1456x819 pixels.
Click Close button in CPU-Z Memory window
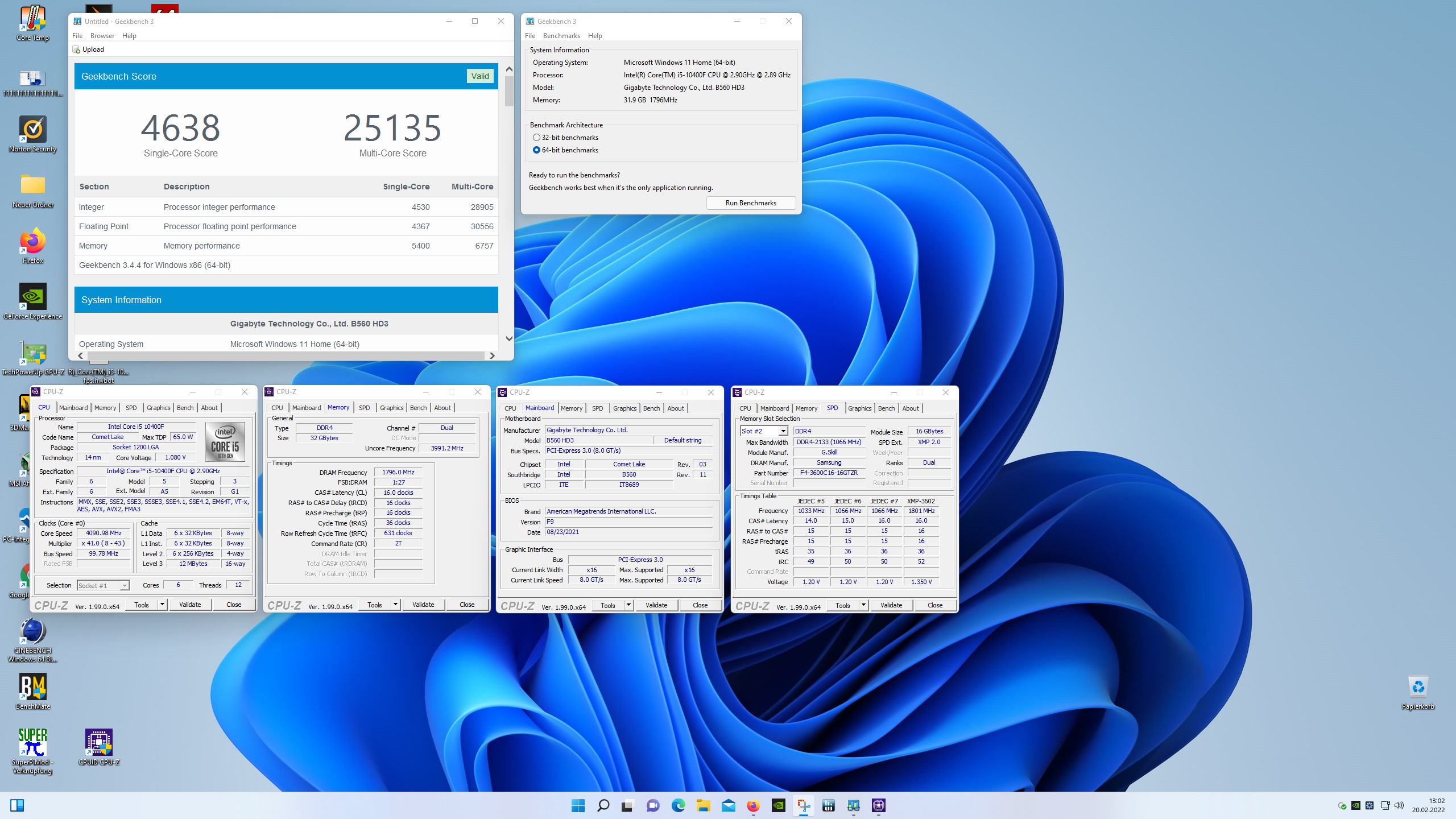pos(467,605)
